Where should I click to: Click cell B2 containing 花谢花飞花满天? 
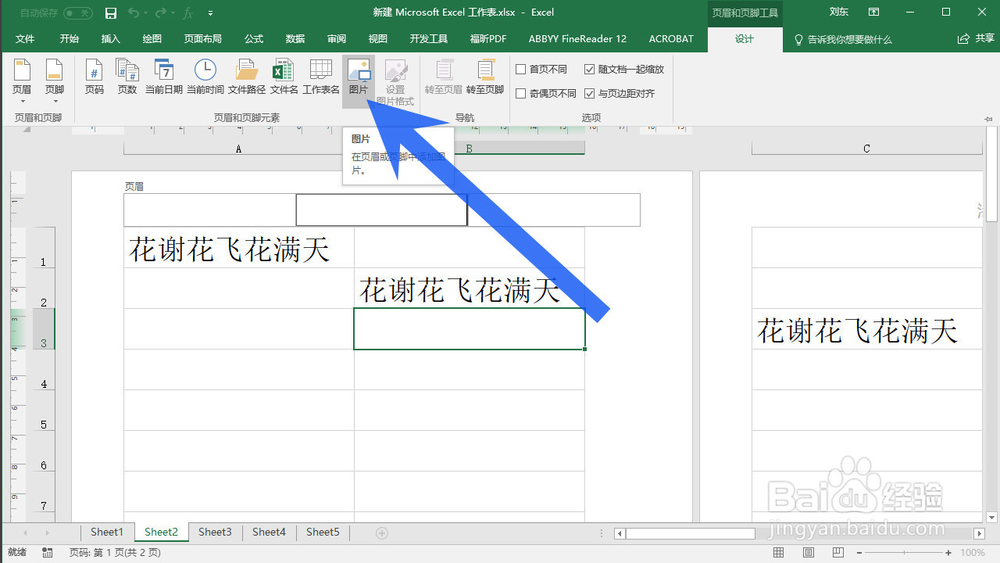tap(469, 289)
